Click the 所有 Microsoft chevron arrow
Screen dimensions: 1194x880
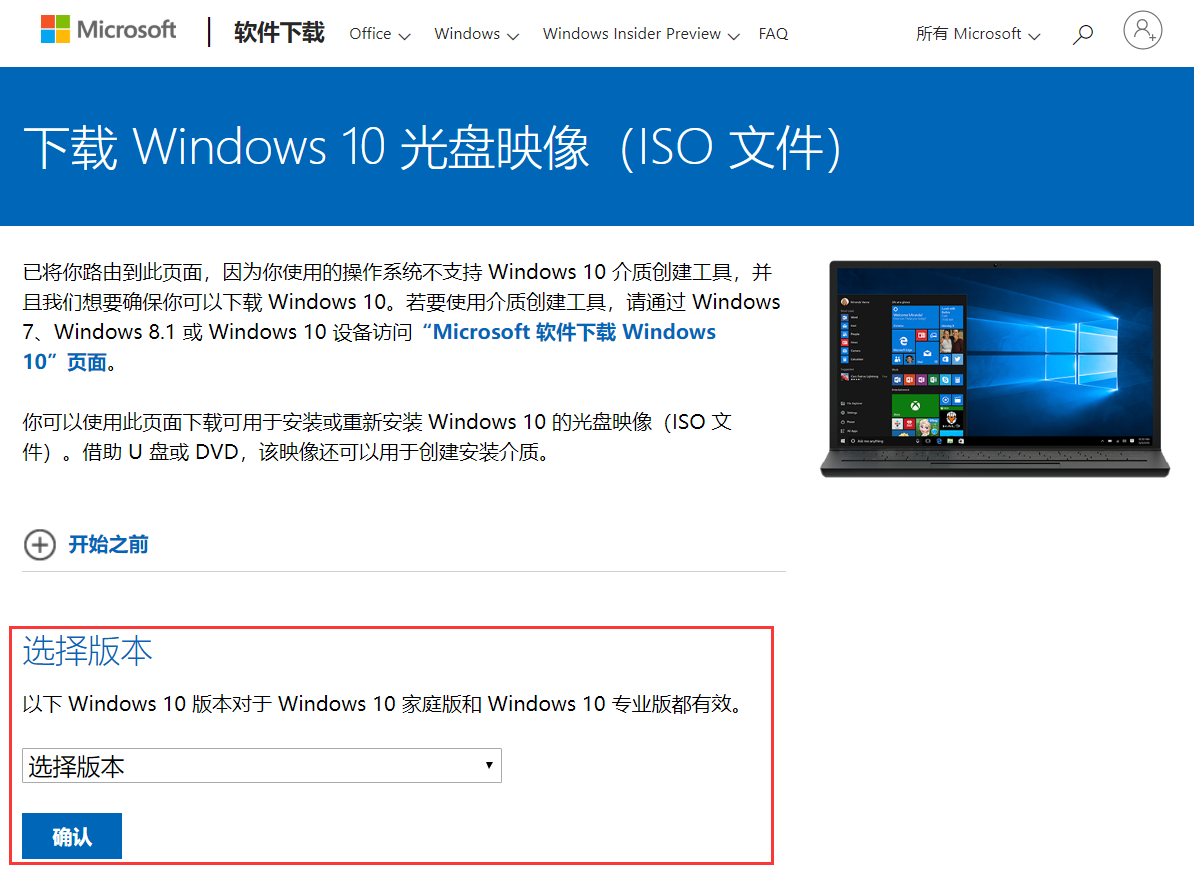pyautogui.click(x=1034, y=36)
